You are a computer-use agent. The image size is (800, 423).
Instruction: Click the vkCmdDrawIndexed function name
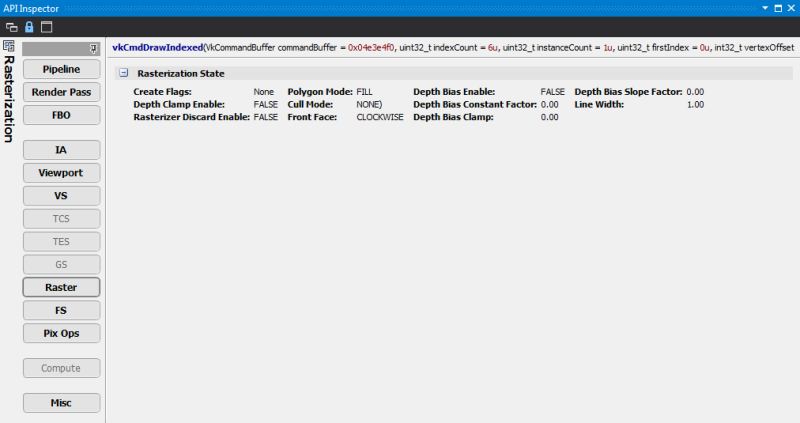coord(157,47)
